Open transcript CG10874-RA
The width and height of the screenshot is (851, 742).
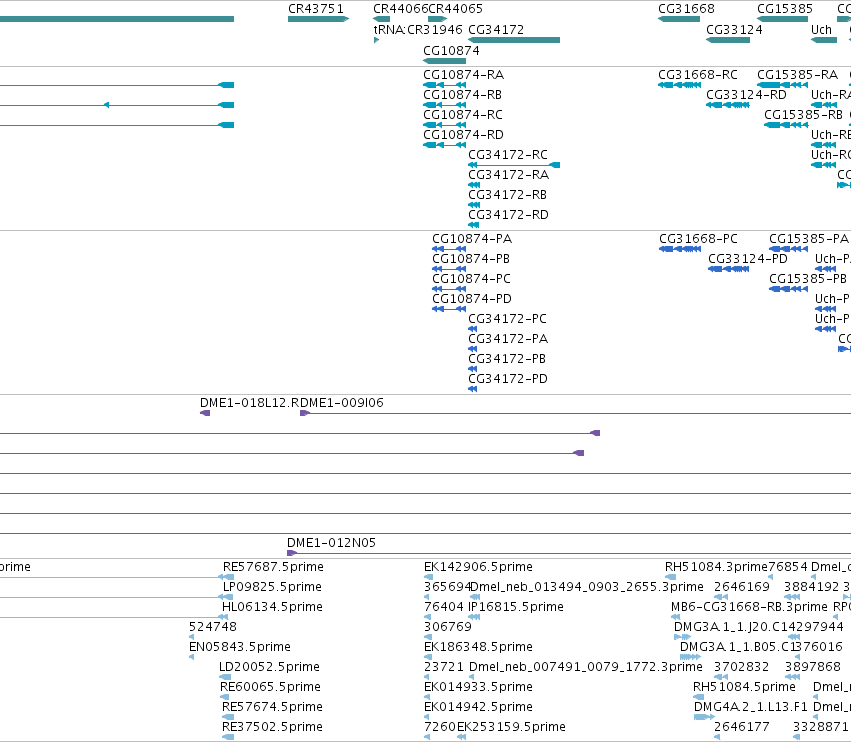point(463,75)
